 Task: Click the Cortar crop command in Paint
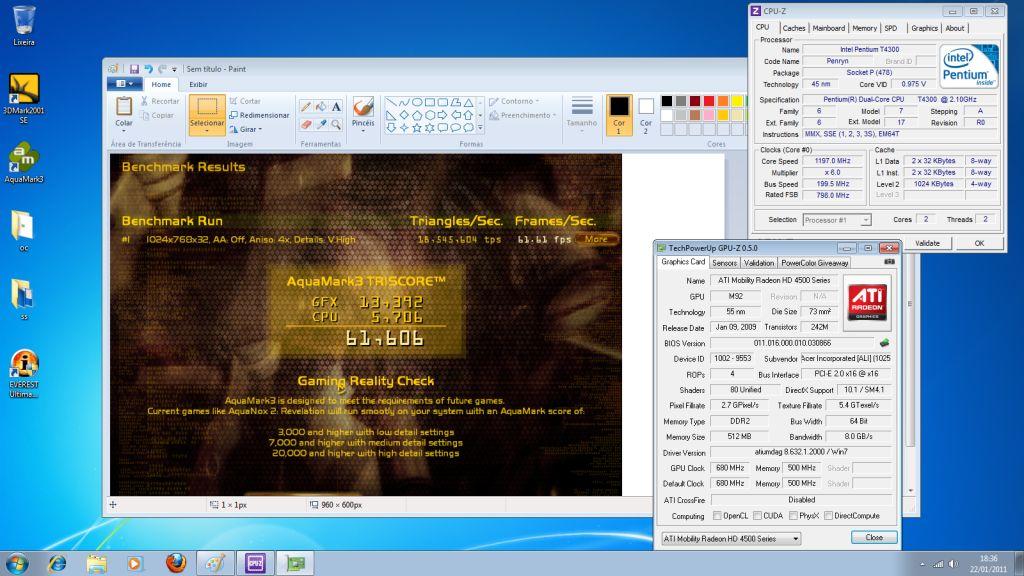click(x=245, y=101)
